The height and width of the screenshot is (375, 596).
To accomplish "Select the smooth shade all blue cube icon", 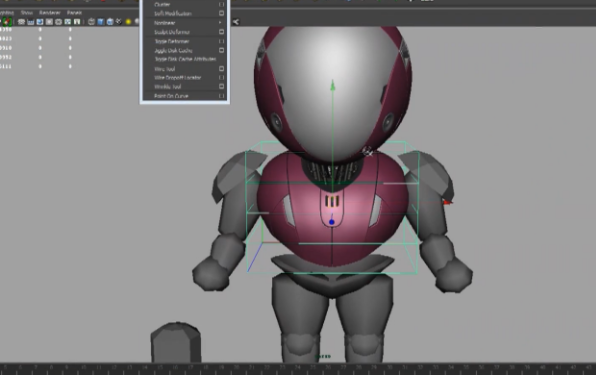I will [100, 22].
